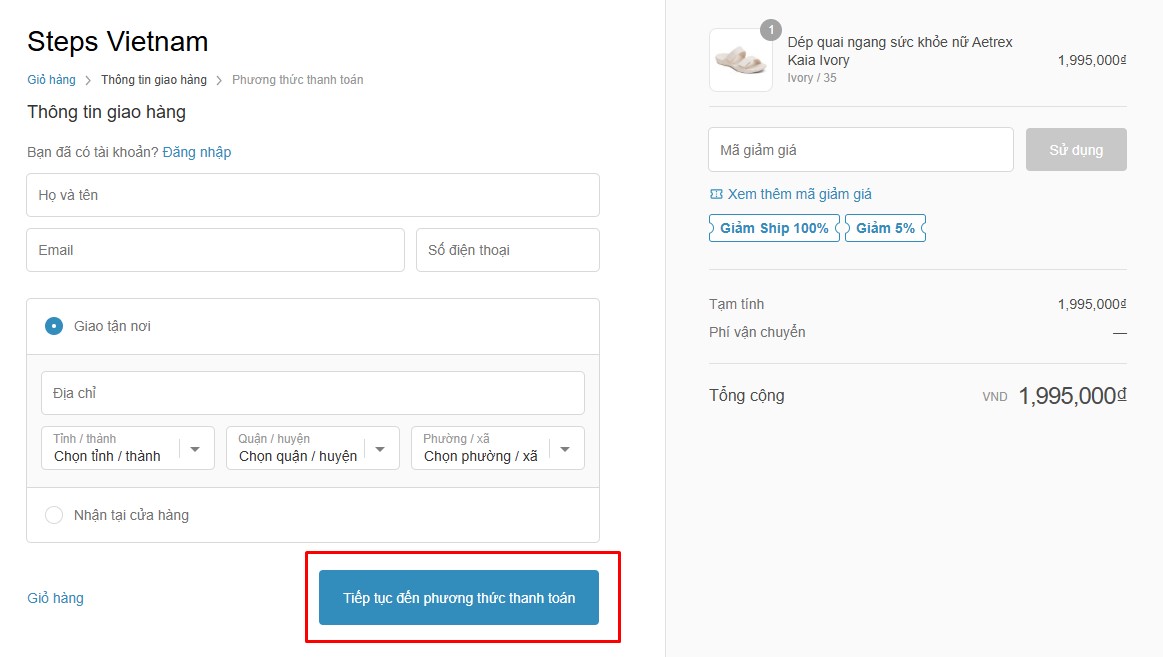Select the Nhận tại cửa hàng option
This screenshot has height=657, width=1163.
pyautogui.click(x=54, y=515)
